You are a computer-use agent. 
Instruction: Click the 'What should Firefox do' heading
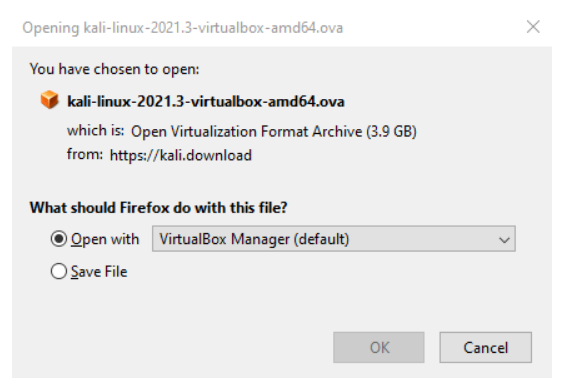(x=159, y=207)
